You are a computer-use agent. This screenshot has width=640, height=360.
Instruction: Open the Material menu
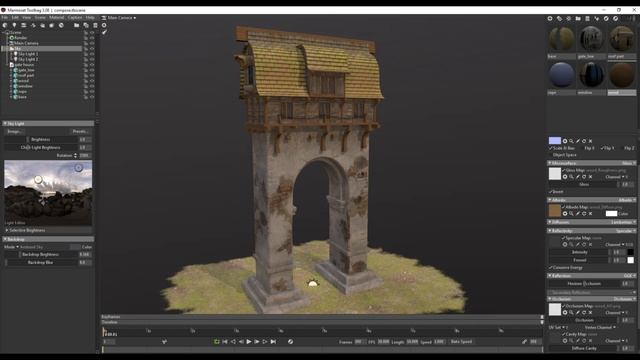click(x=57, y=18)
